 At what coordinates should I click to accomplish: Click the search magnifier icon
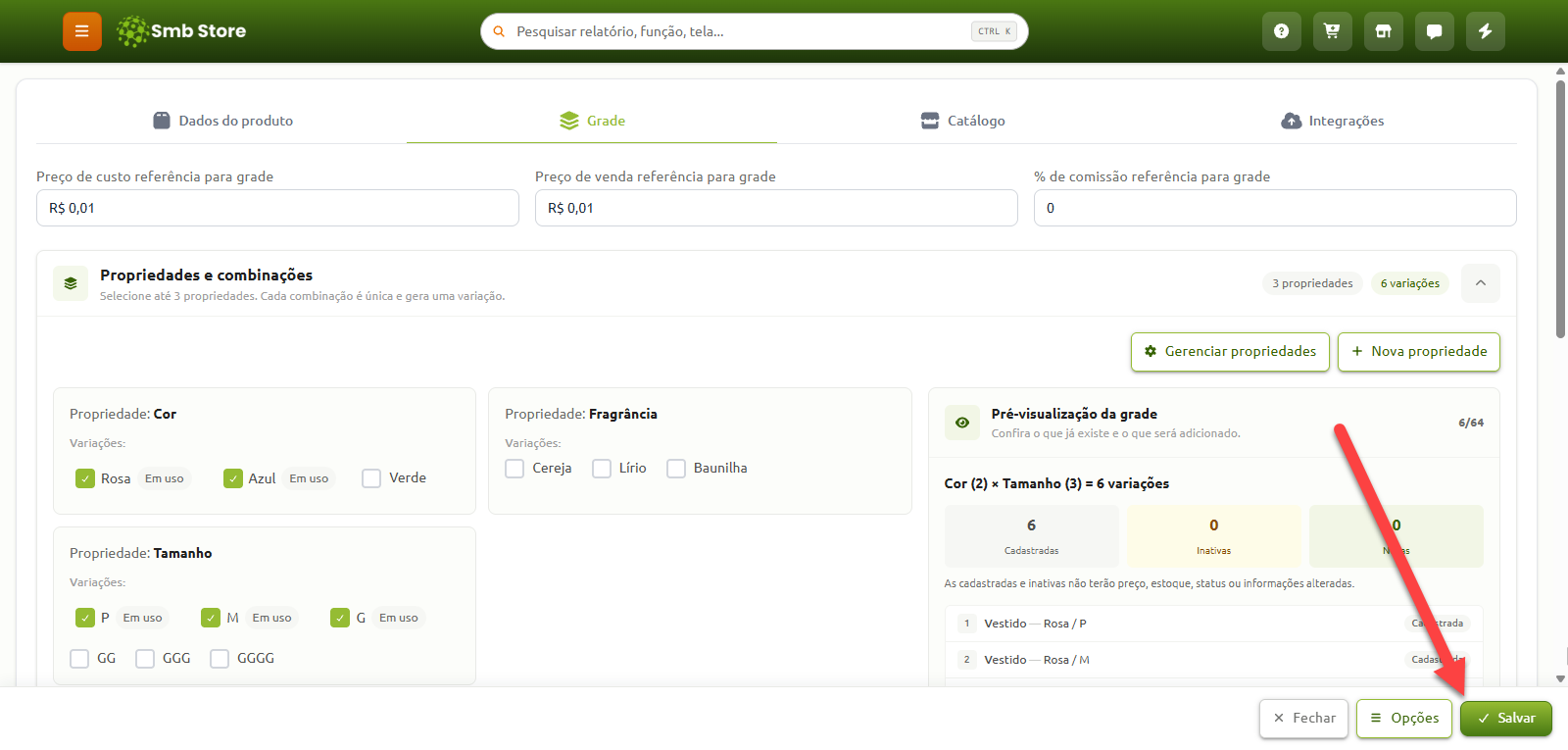[x=499, y=31]
